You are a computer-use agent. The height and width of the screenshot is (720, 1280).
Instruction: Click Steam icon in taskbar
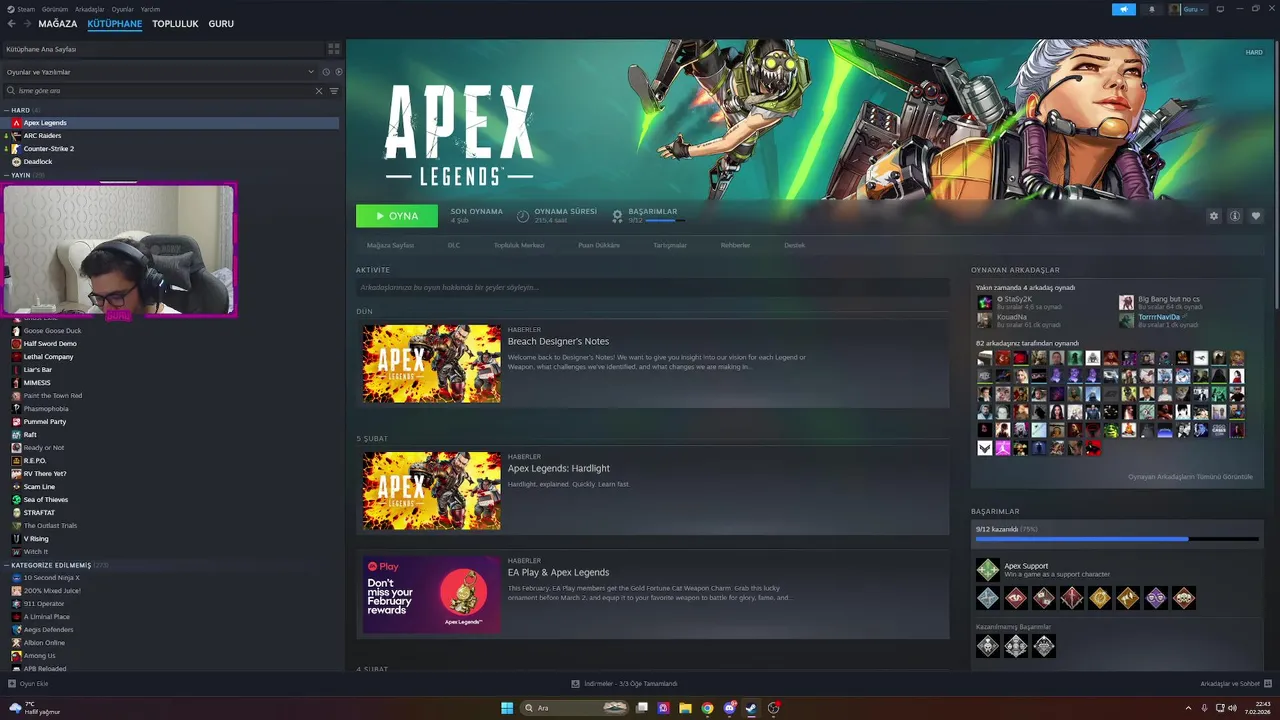coord(751,708)
